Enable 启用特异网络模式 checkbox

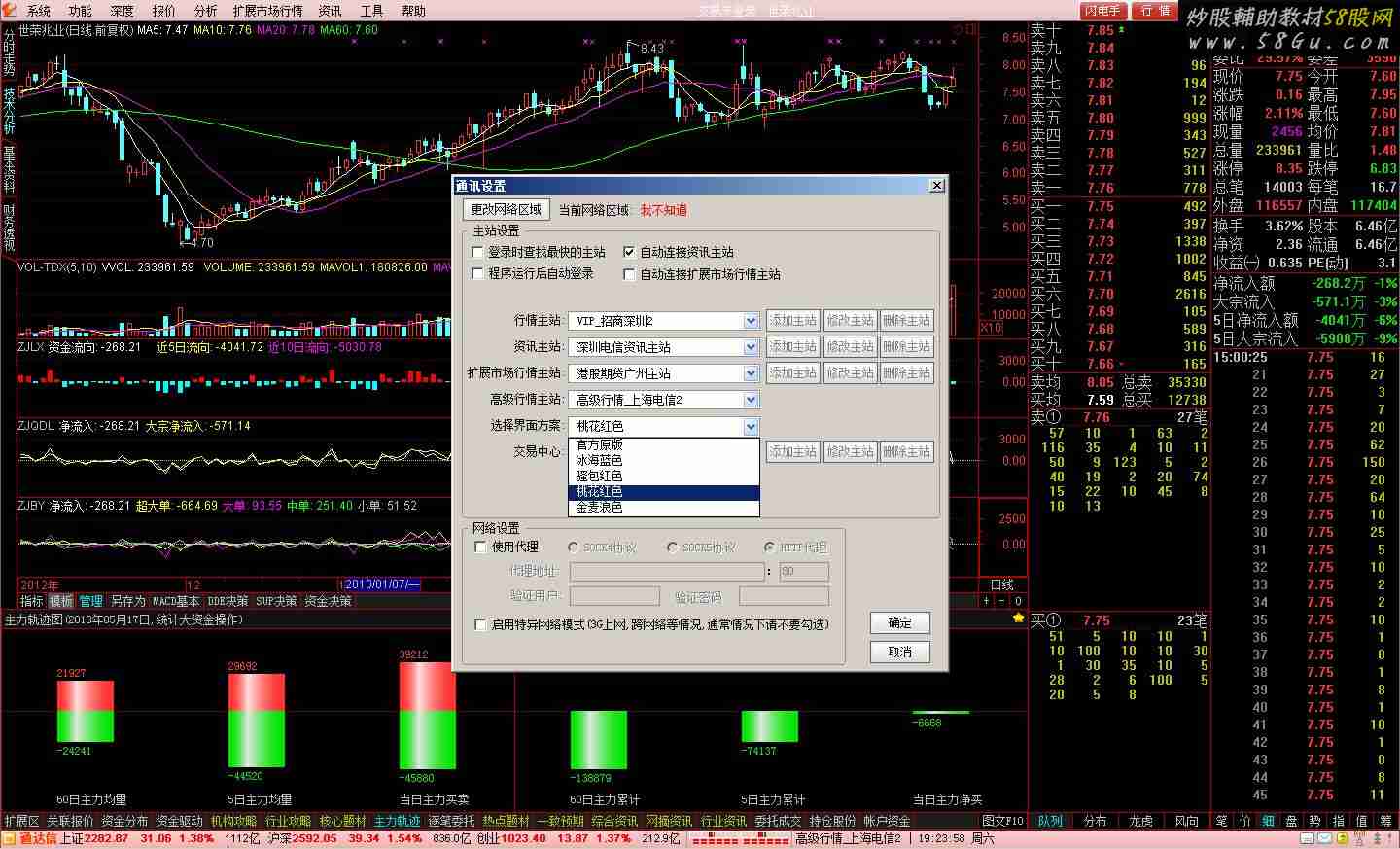coord(480,624)
